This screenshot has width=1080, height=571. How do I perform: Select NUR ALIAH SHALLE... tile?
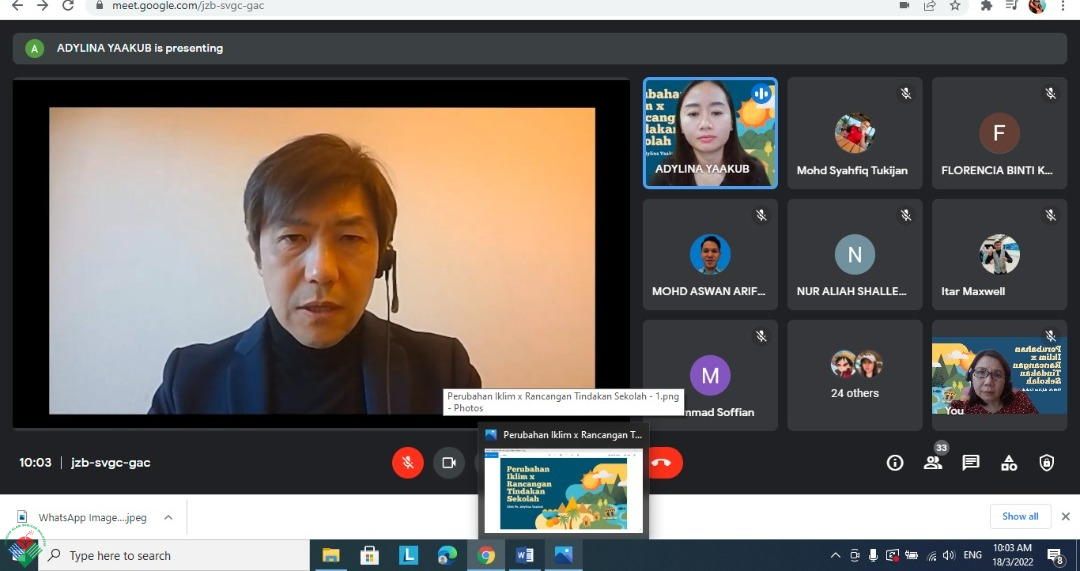pyautogui.click(x=855, y=254)
